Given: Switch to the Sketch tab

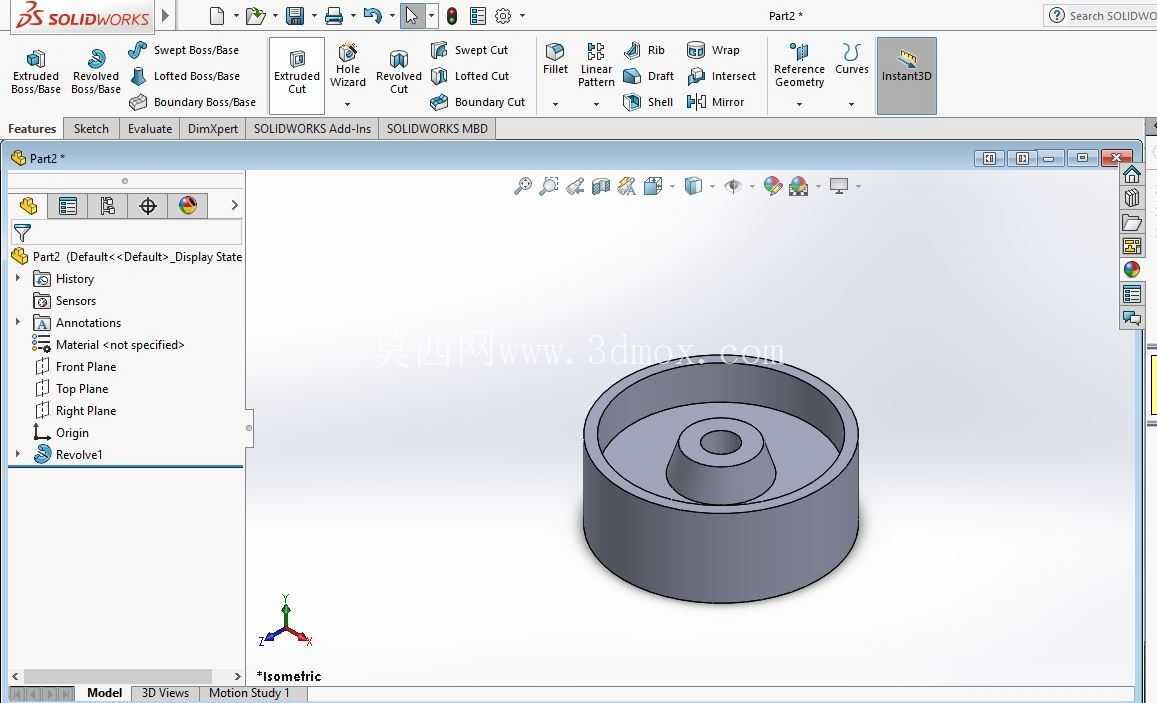Looking at the screenshot, I should (91, 128).
